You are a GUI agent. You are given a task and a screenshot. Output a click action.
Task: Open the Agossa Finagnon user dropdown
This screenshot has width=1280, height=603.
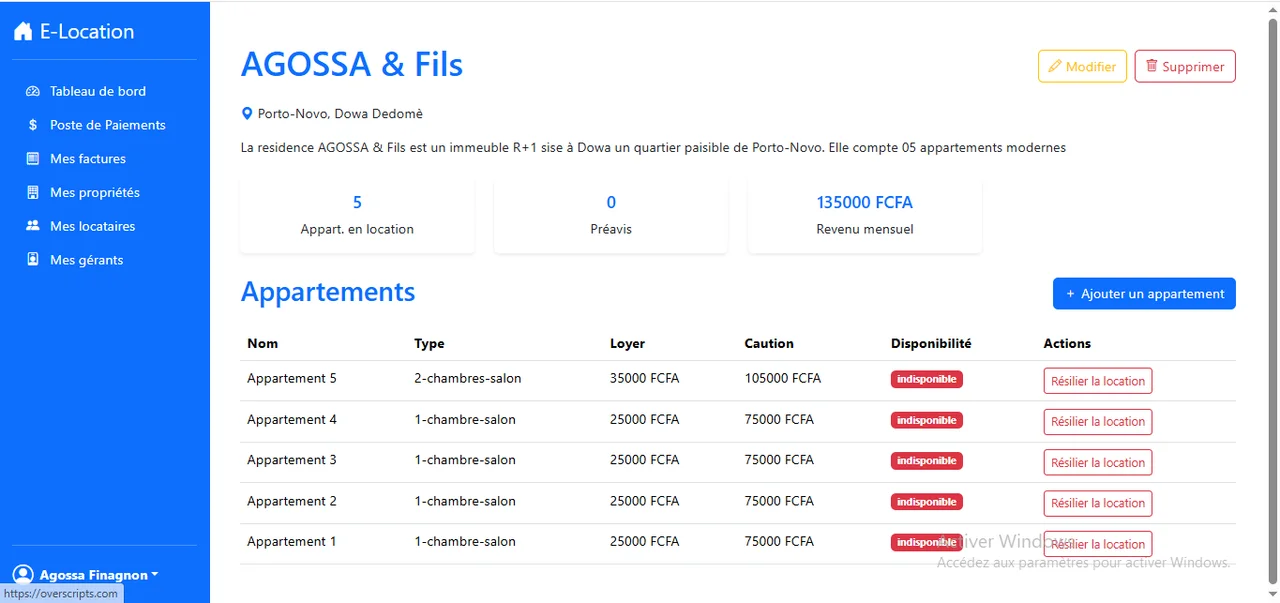99,575
